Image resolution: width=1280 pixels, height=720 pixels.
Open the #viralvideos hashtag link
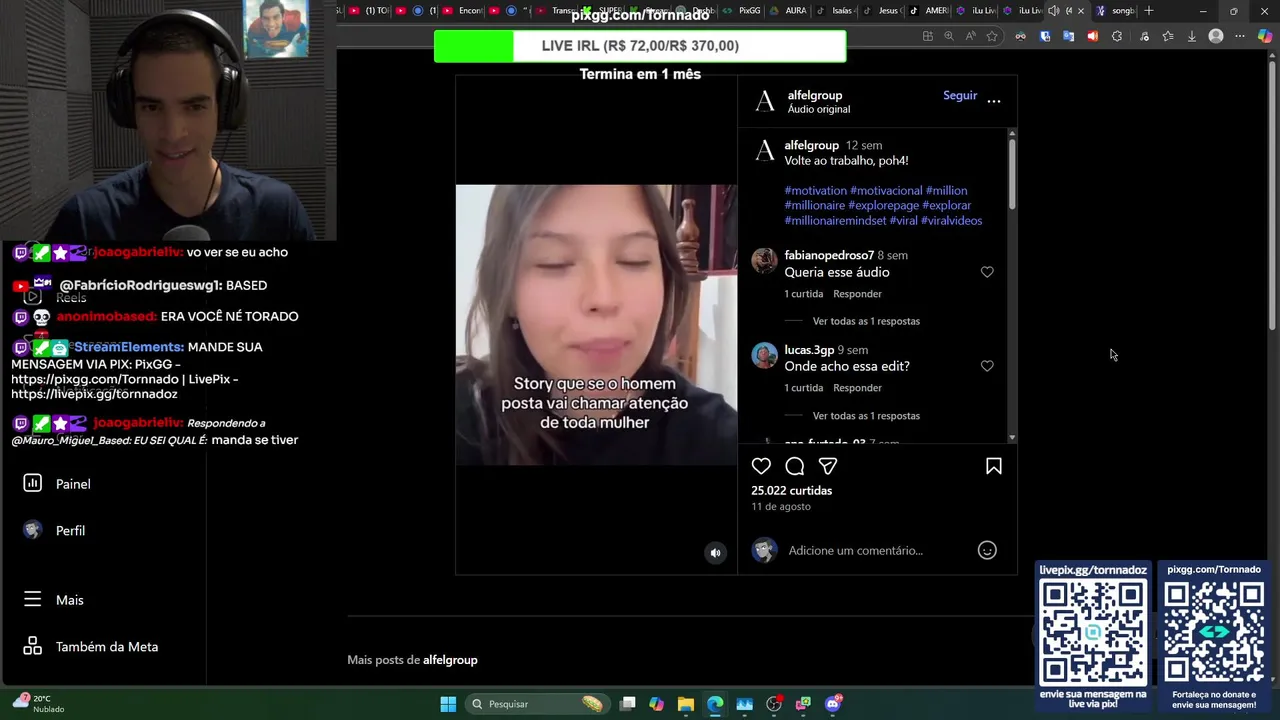click(951, 220)
